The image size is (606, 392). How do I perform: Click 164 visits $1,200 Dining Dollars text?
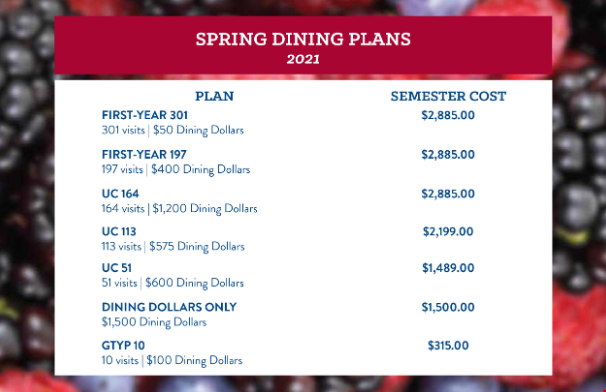(179, 209)
